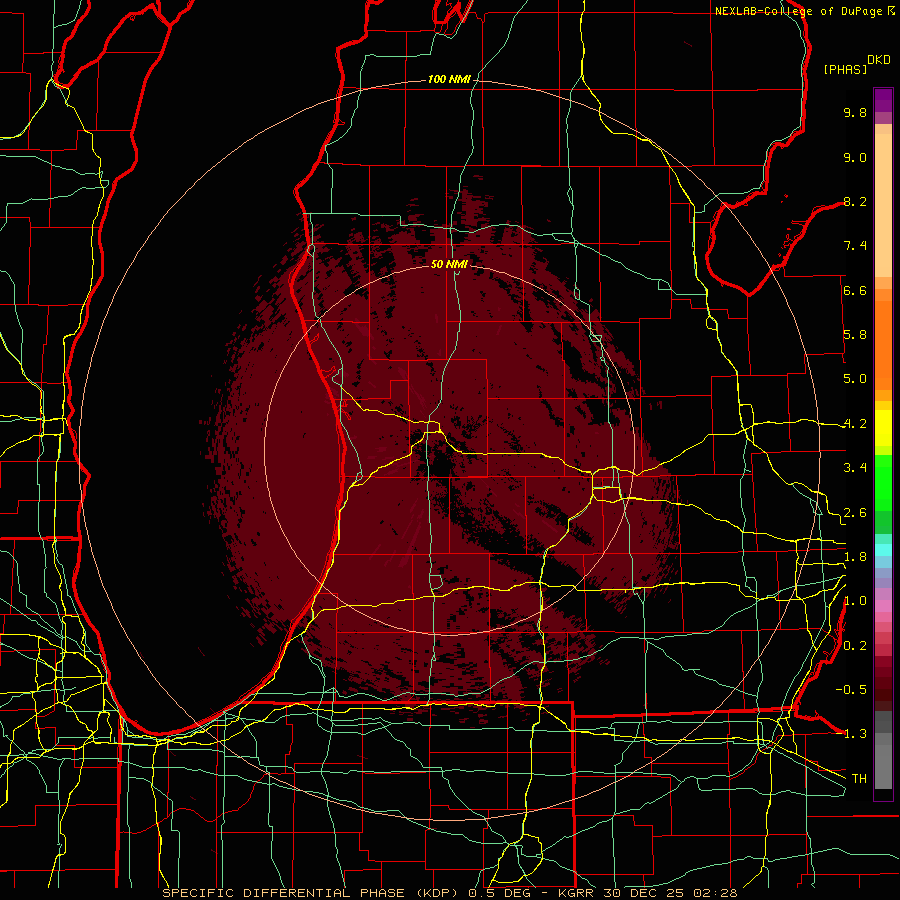Click the "50 NMI" range ring label
The image size is (900, 900).
coord(449,264)
